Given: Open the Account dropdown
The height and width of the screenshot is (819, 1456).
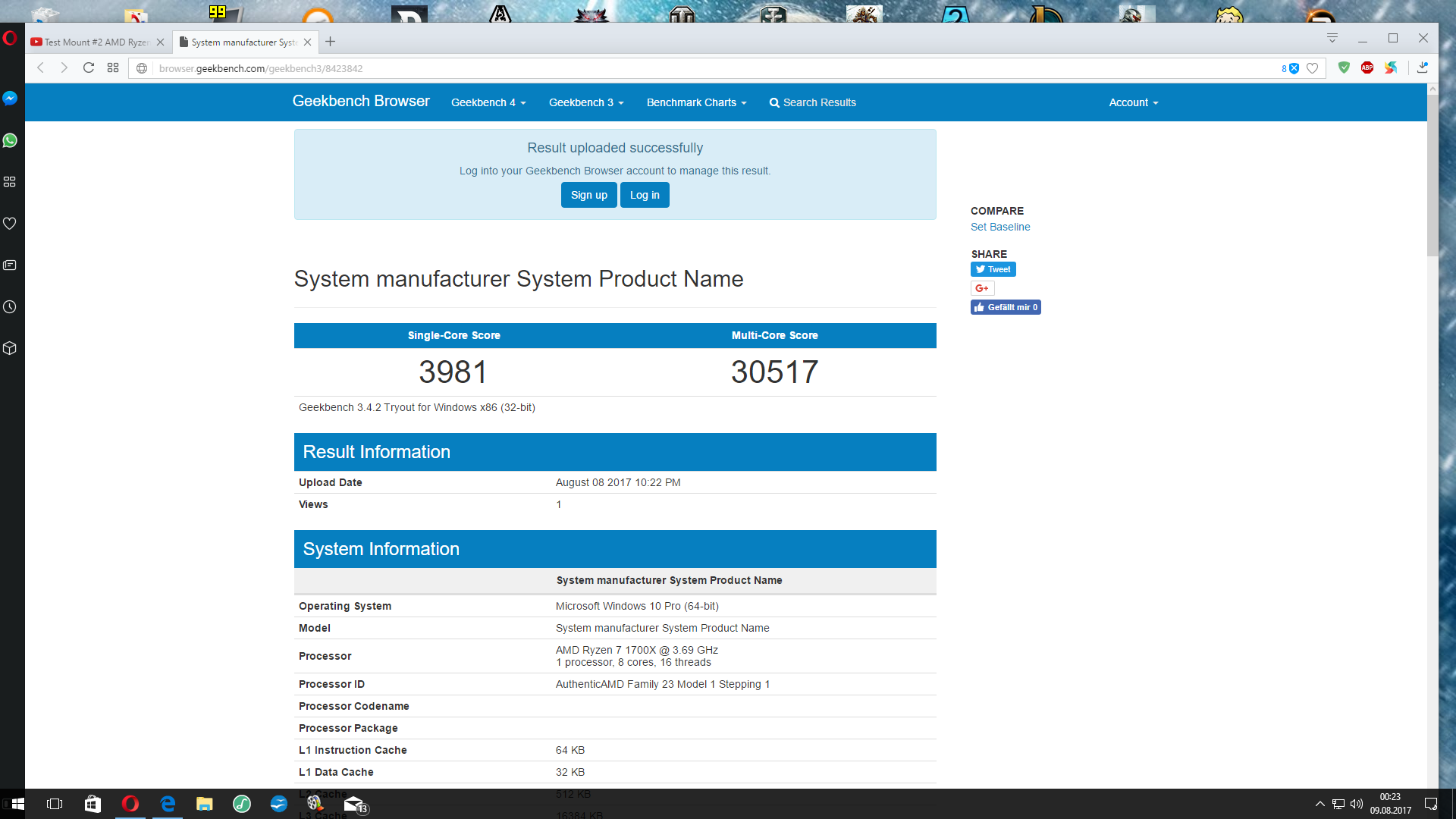Looking at the screenshot, I should pos(1133,102).
